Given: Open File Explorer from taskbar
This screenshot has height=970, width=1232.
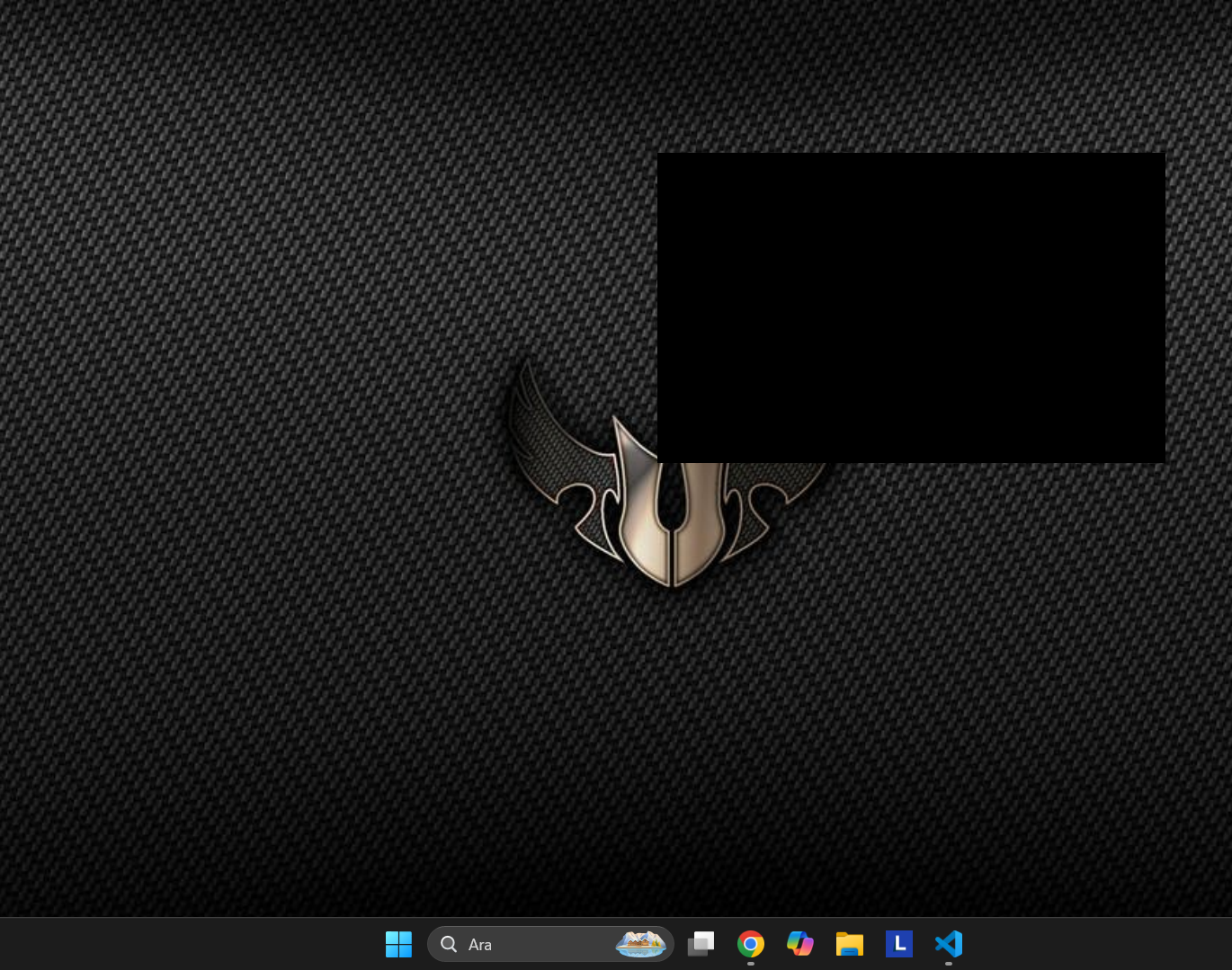Looking at the screenshot, I should (850, 944).
